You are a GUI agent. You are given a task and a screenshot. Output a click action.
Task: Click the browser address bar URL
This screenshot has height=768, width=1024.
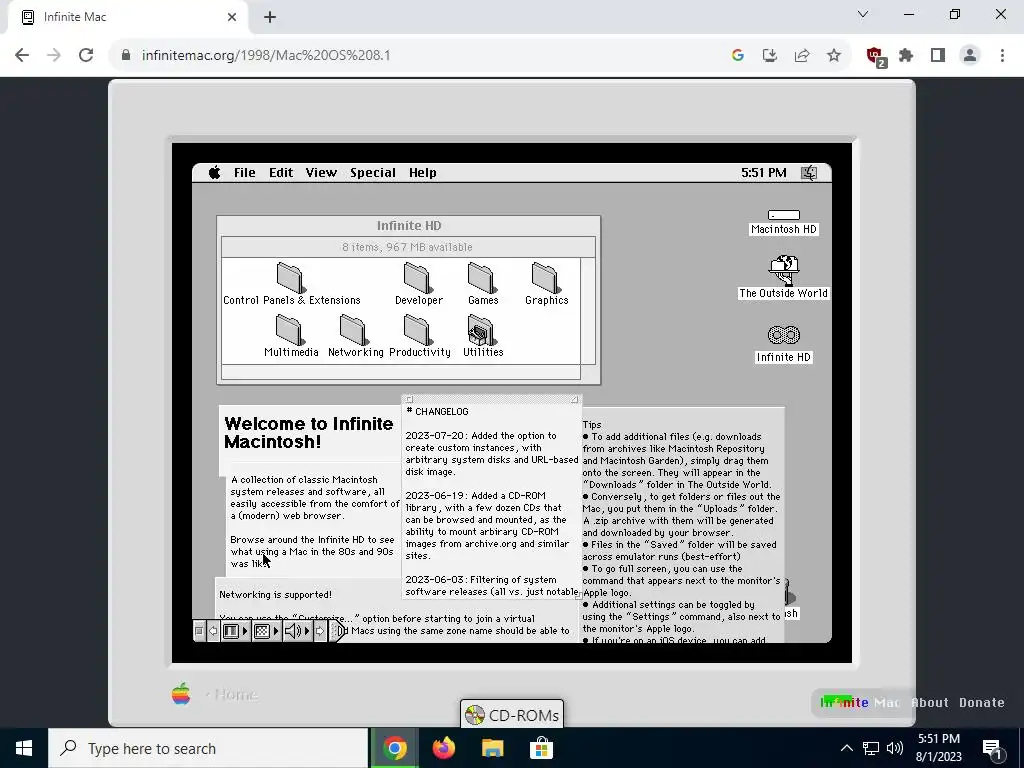[266, 55]
